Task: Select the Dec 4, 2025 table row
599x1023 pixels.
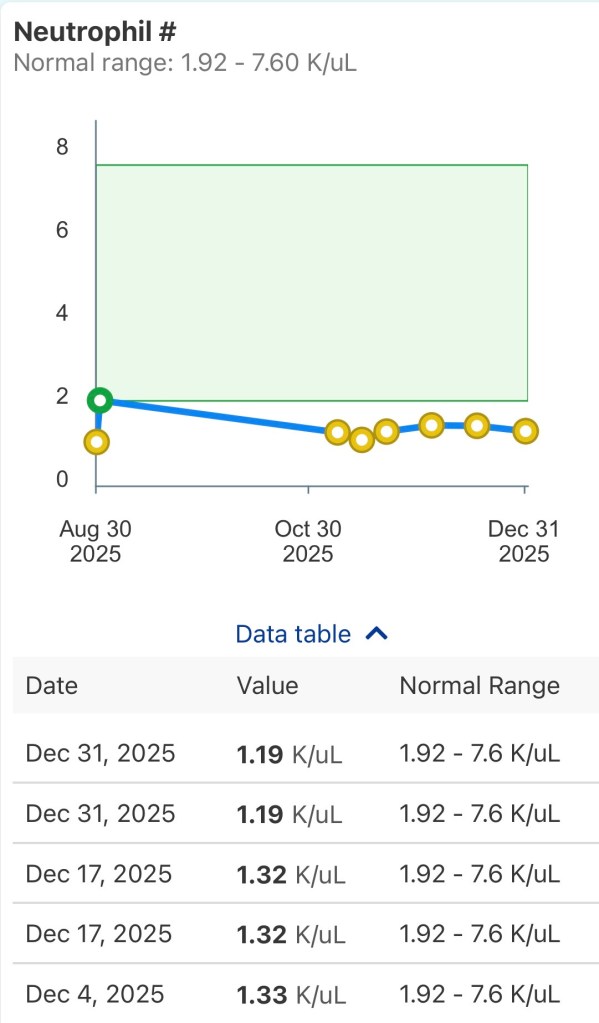Action: click(300, 994)
